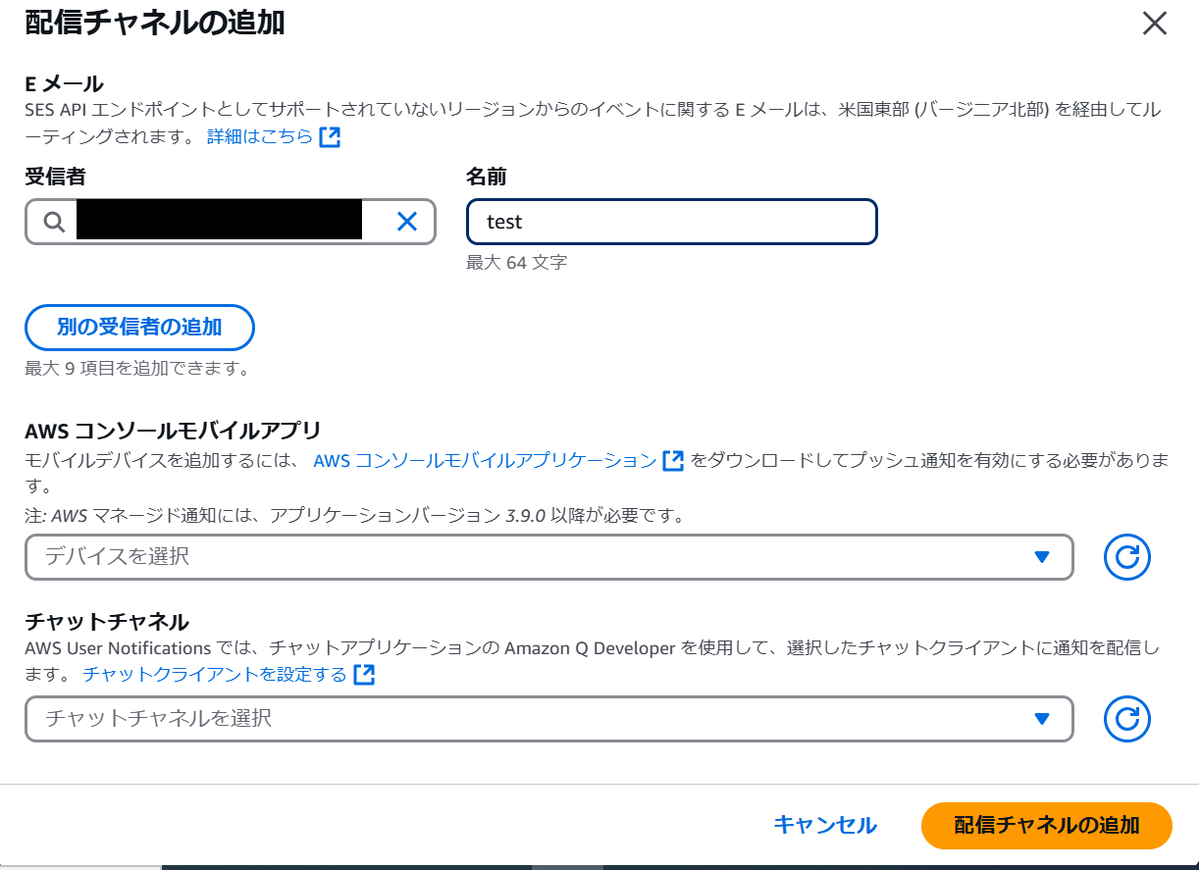Click external link icon after チャットクライアントを設定する
Screen dimensions: 1200x870
[364, 675]
